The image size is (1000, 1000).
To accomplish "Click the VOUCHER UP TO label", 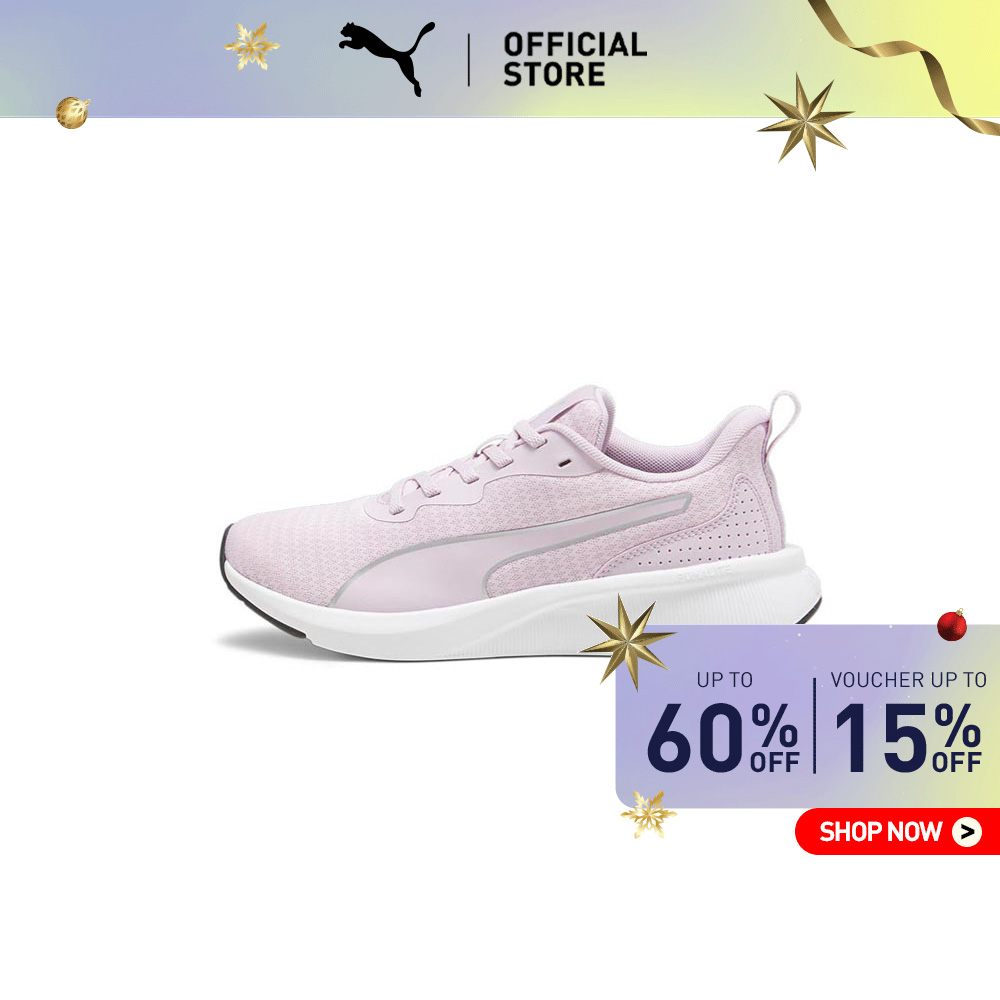I will (909, 680).
